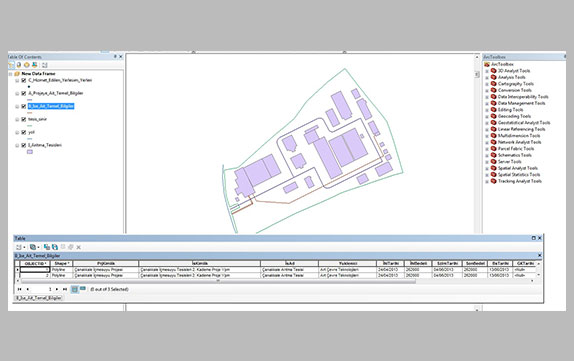Select List By Source icon

tap(19, 65)
